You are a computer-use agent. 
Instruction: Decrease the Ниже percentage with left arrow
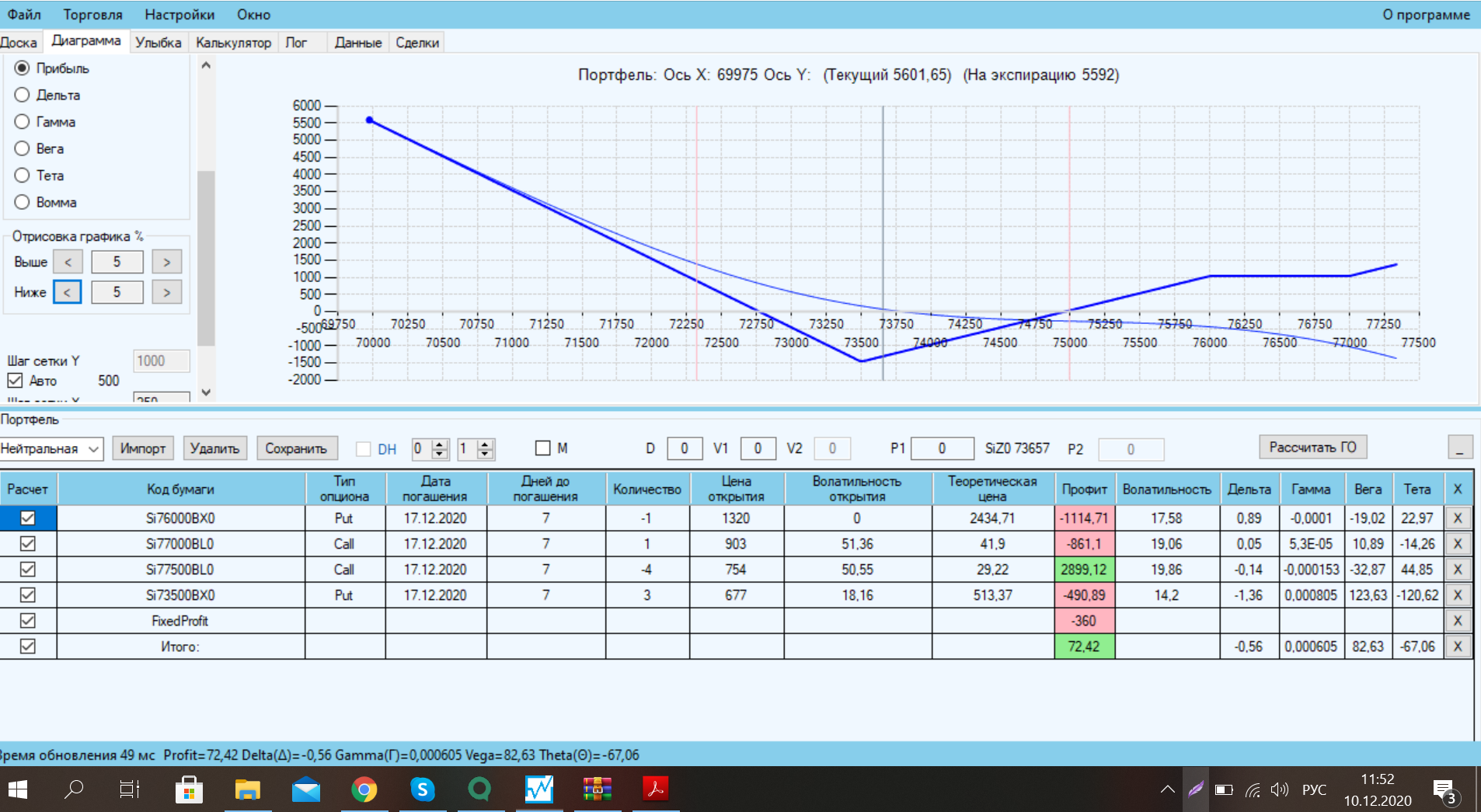click(x=68, y=292)
